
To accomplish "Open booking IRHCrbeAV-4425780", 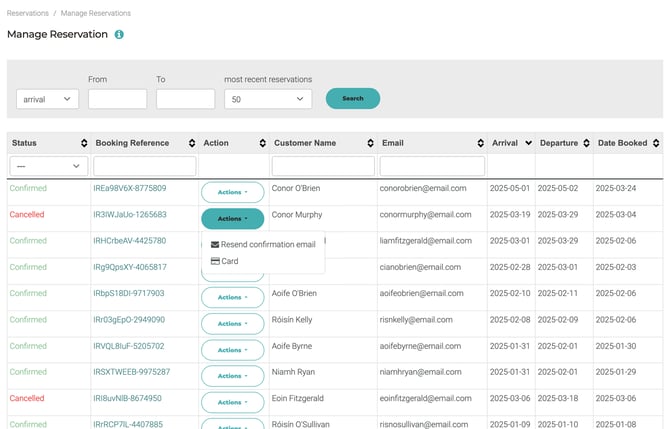I will pos(129,241).
